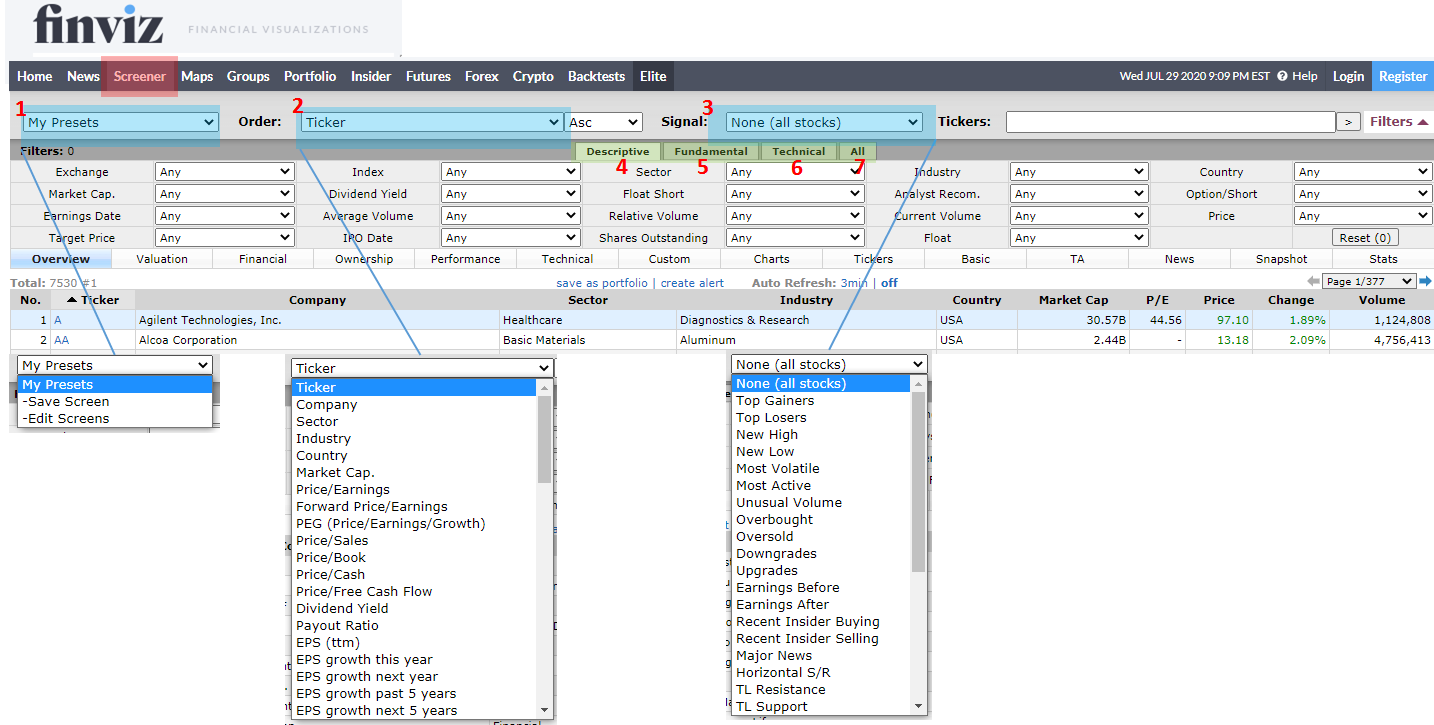This screenshot has width=1434, height=725.
Task: Select the Charts view tab
Action: point(771,259)
